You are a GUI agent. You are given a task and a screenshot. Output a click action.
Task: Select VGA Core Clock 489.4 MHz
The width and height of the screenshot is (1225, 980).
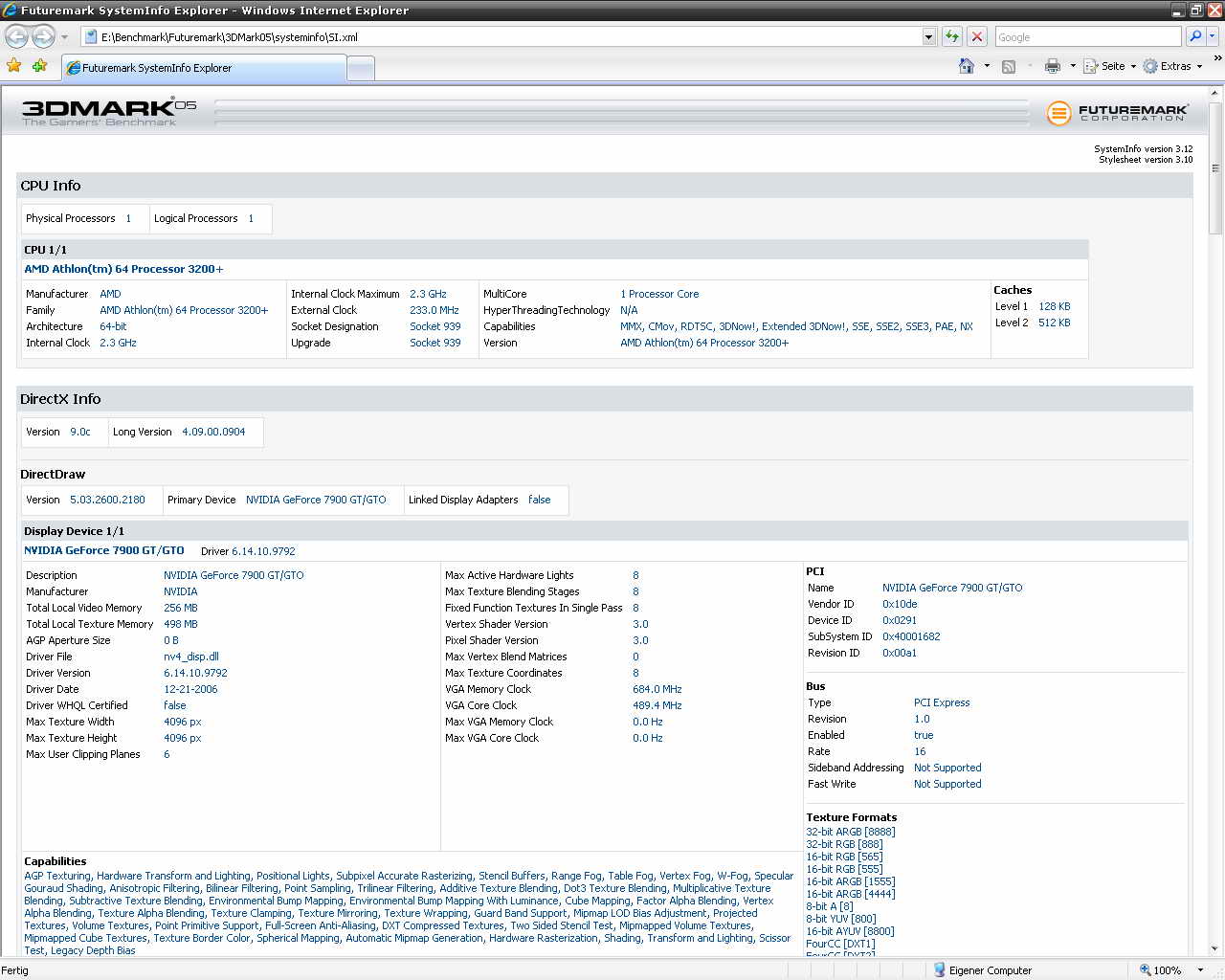click(x=657, y=705)
